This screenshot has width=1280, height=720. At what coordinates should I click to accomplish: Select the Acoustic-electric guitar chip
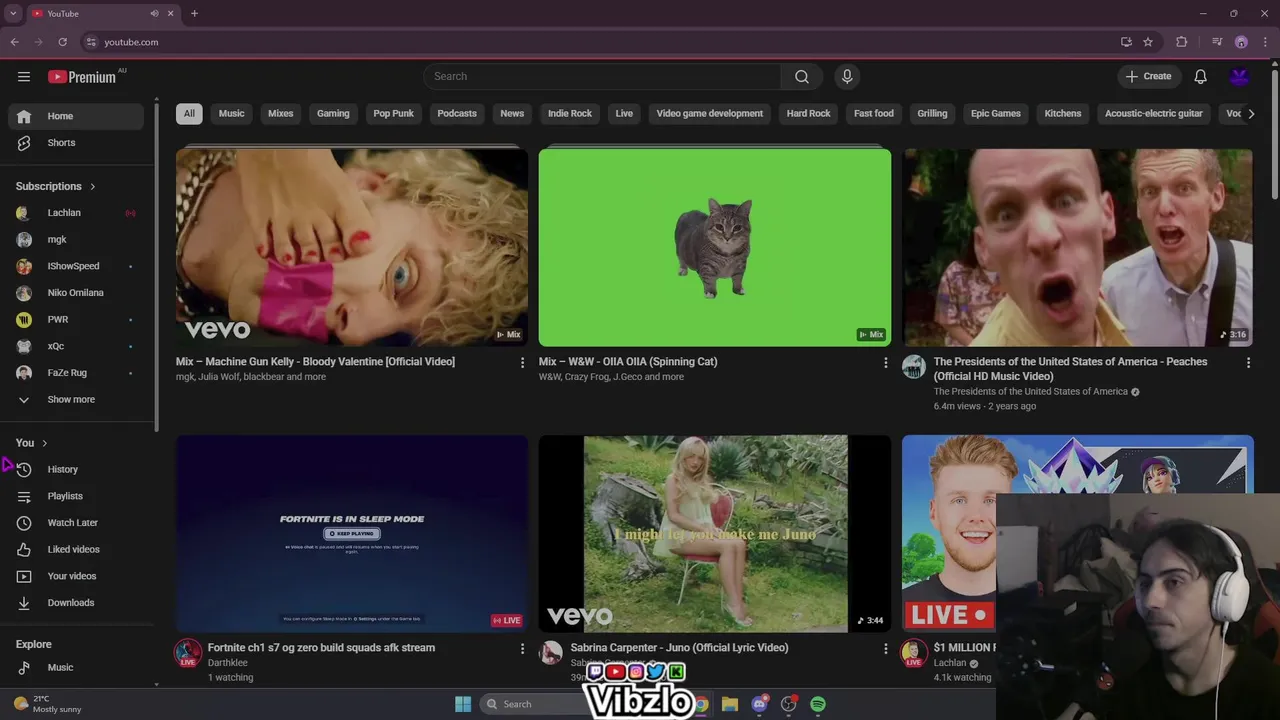(x=1154, y=113)
